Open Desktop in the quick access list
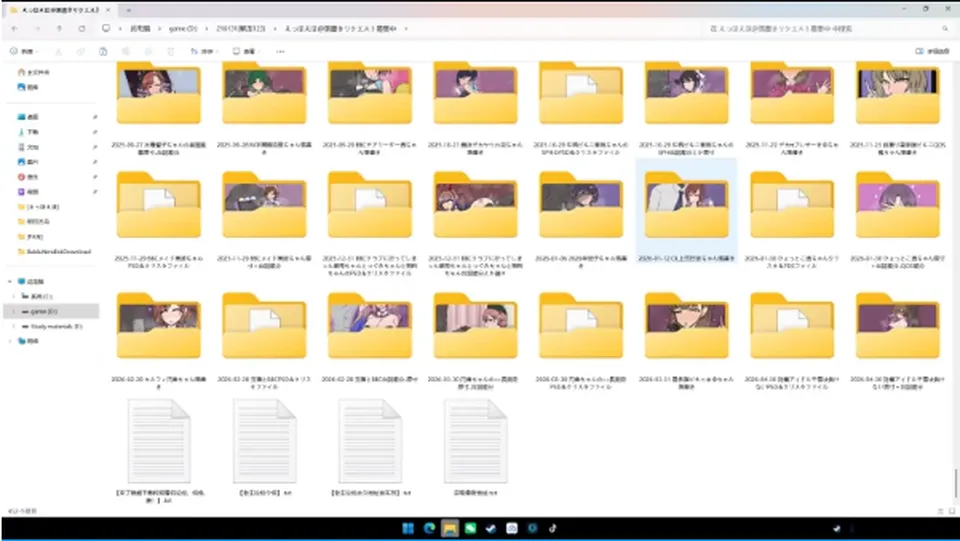The image size is (960, 541). (28, 116)
